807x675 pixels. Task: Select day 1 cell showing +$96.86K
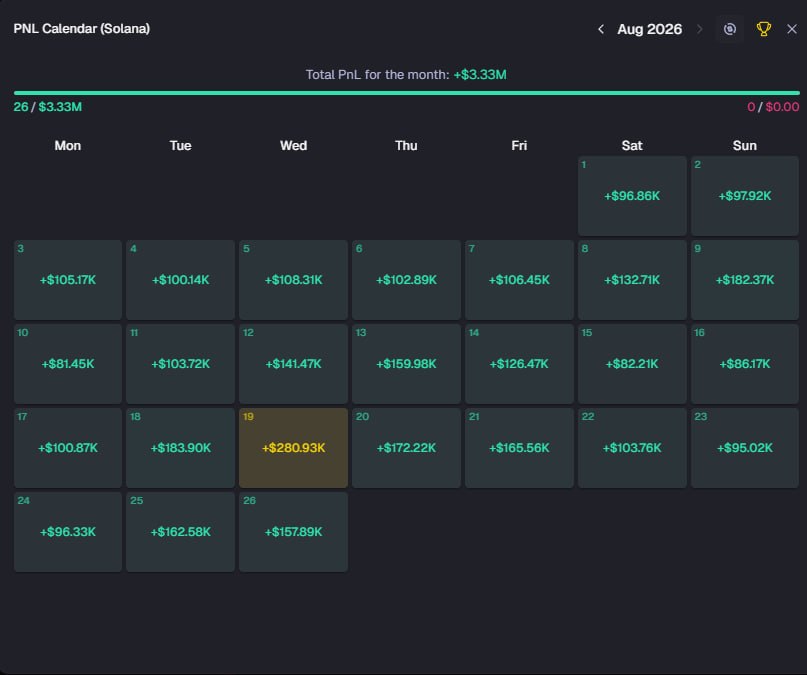coord(632,196)
